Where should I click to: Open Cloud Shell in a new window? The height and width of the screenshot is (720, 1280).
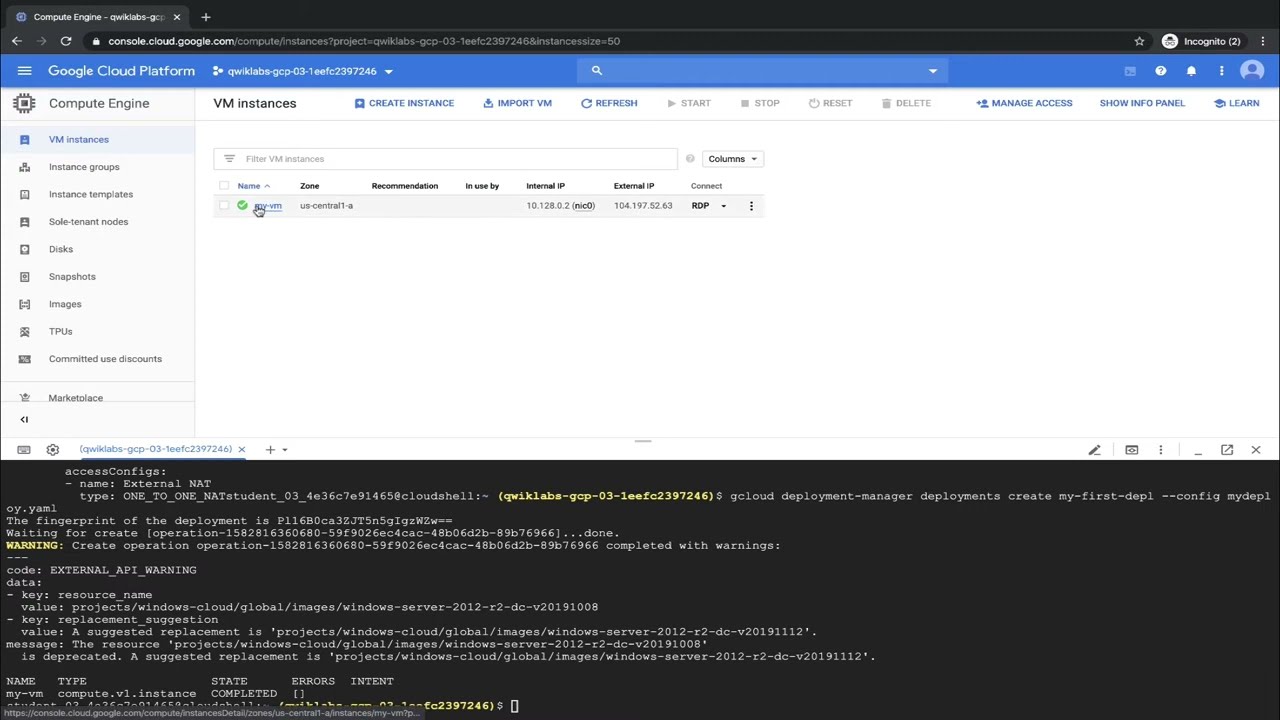pos(1227,450)
